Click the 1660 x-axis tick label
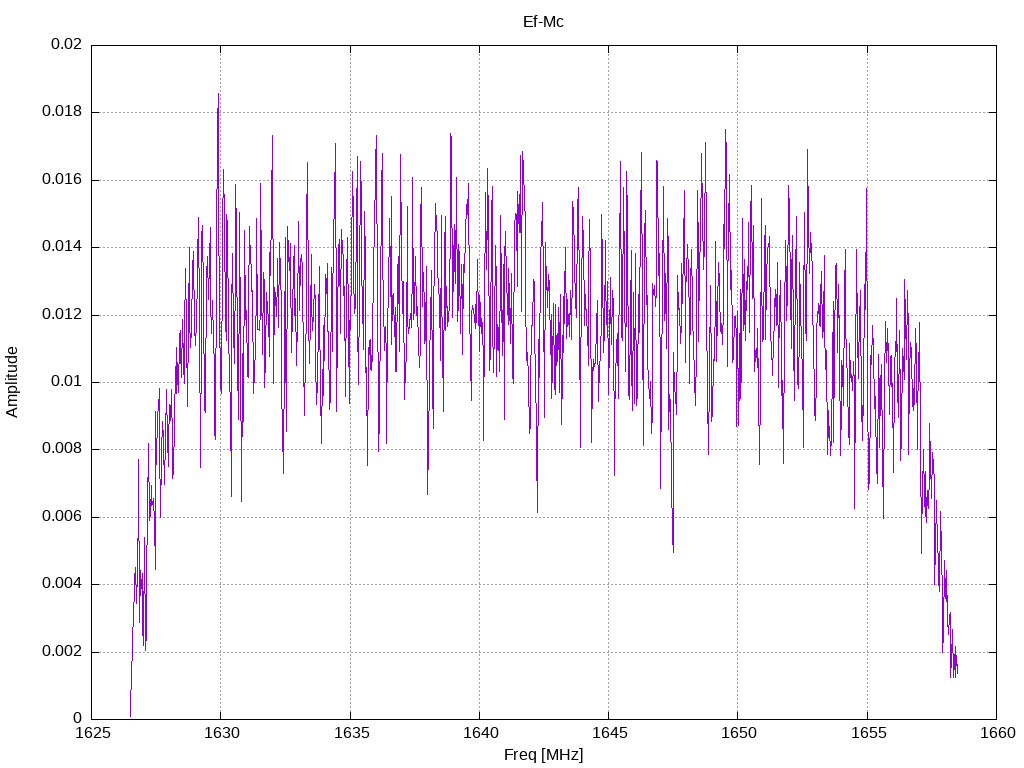The image size is (1024, 768). [997, 733]
